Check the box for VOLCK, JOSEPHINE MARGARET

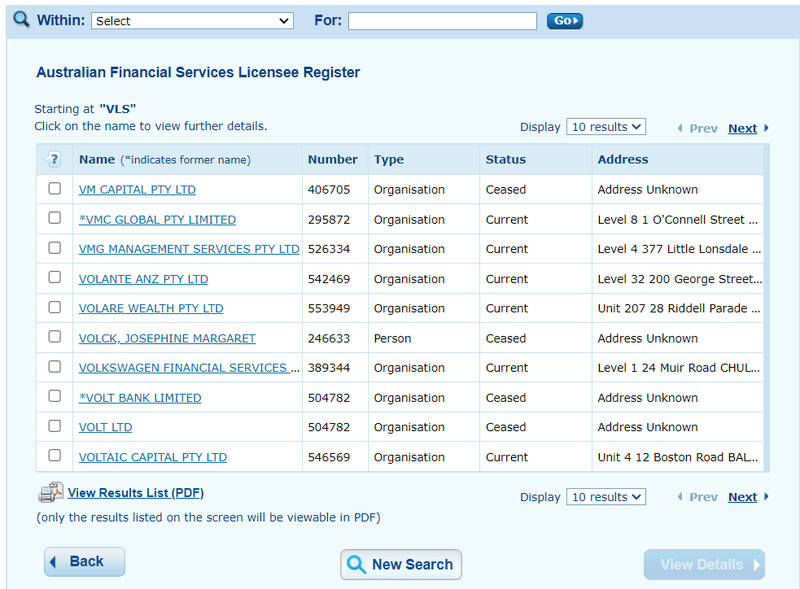55,337
